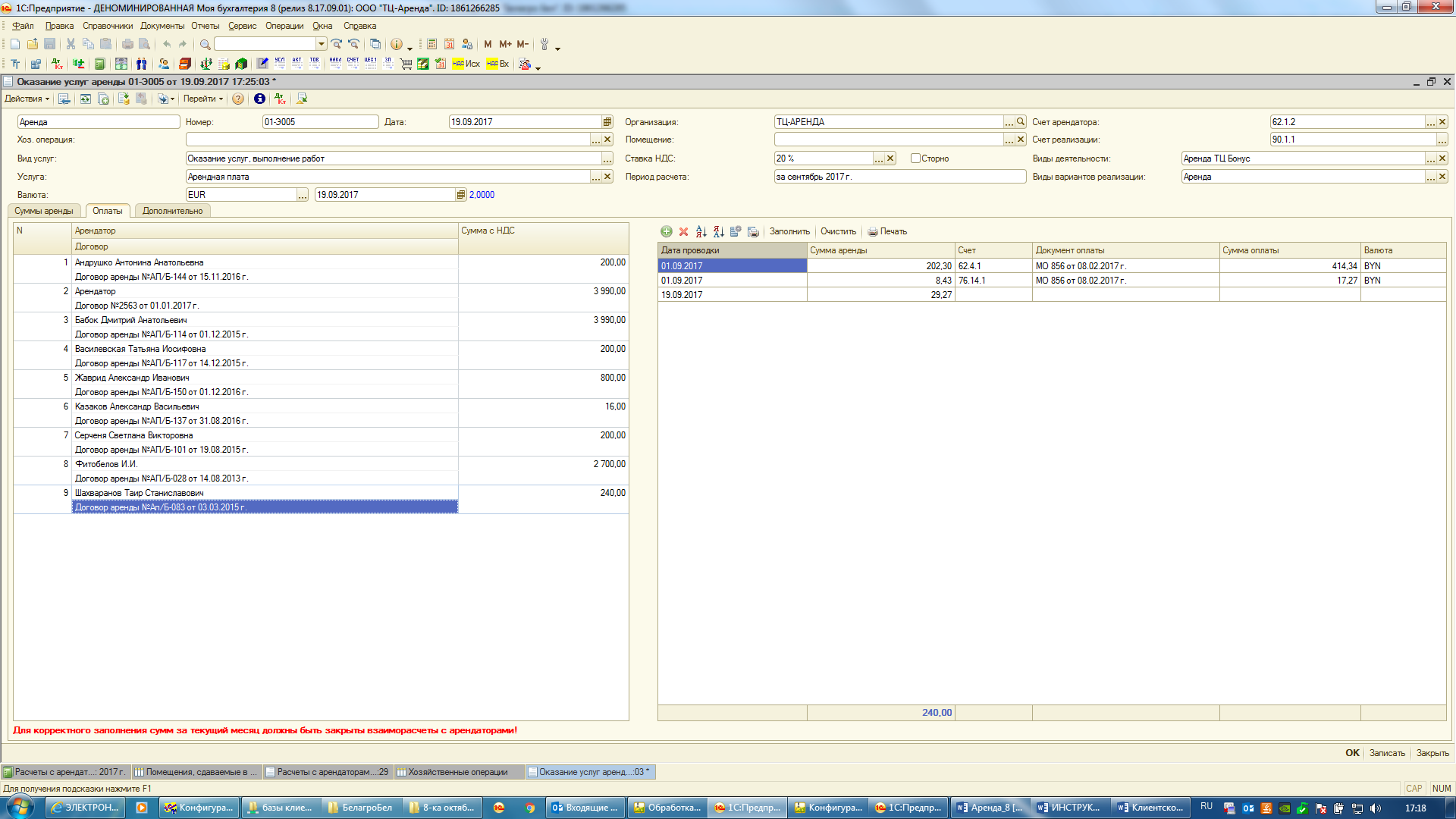Toggle the Сторно checkbox
This screenshot has width=1456, height=819.
coord(915,158)
